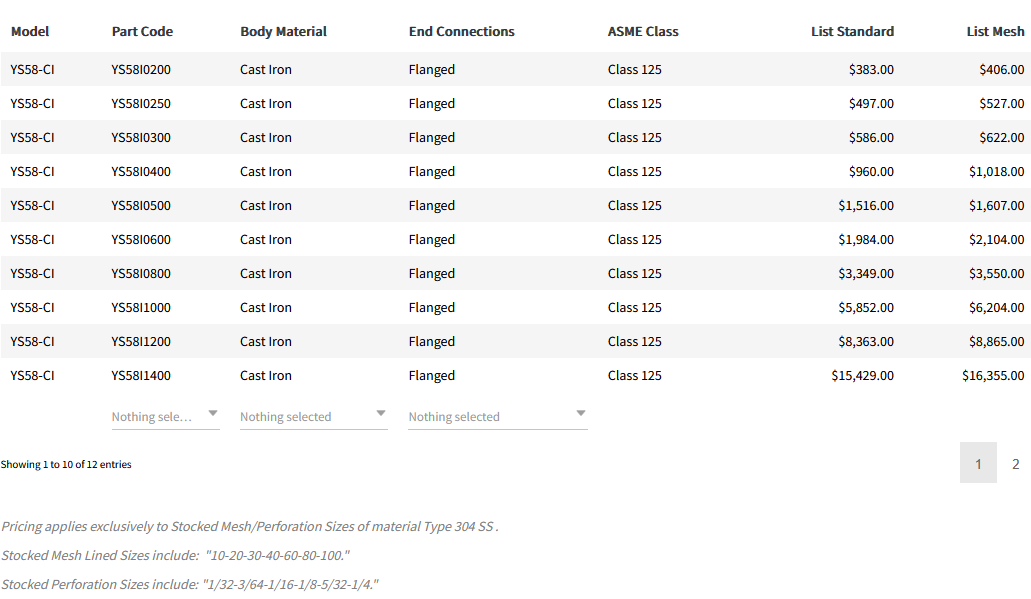Click the "Showing 1 to 10" entries text
The width and height of the screenshot is (1031, 599).
66,465
